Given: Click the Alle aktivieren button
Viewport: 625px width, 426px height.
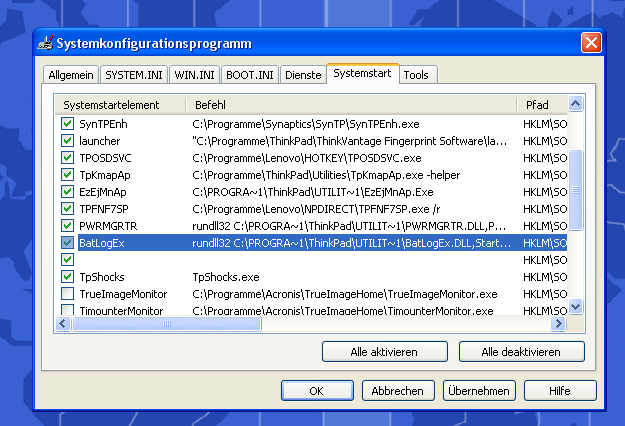Looking at the screenshot, I should tap(385, 352).
